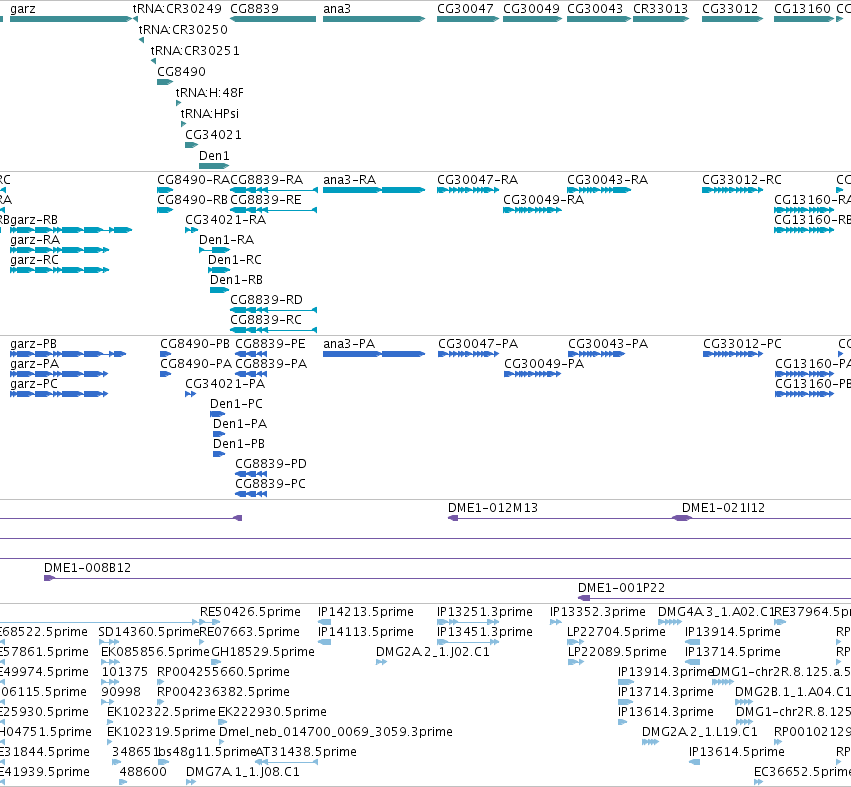The width and height of the screenshot is (851, 787).
Task: Select the DMG7A.1_1.J08.C1 EST label
Action: coord(243,772)
